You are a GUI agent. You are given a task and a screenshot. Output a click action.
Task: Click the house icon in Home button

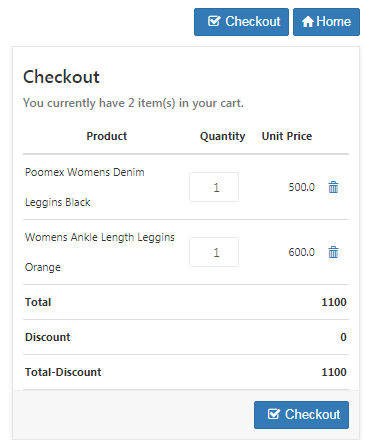point(308,22)
